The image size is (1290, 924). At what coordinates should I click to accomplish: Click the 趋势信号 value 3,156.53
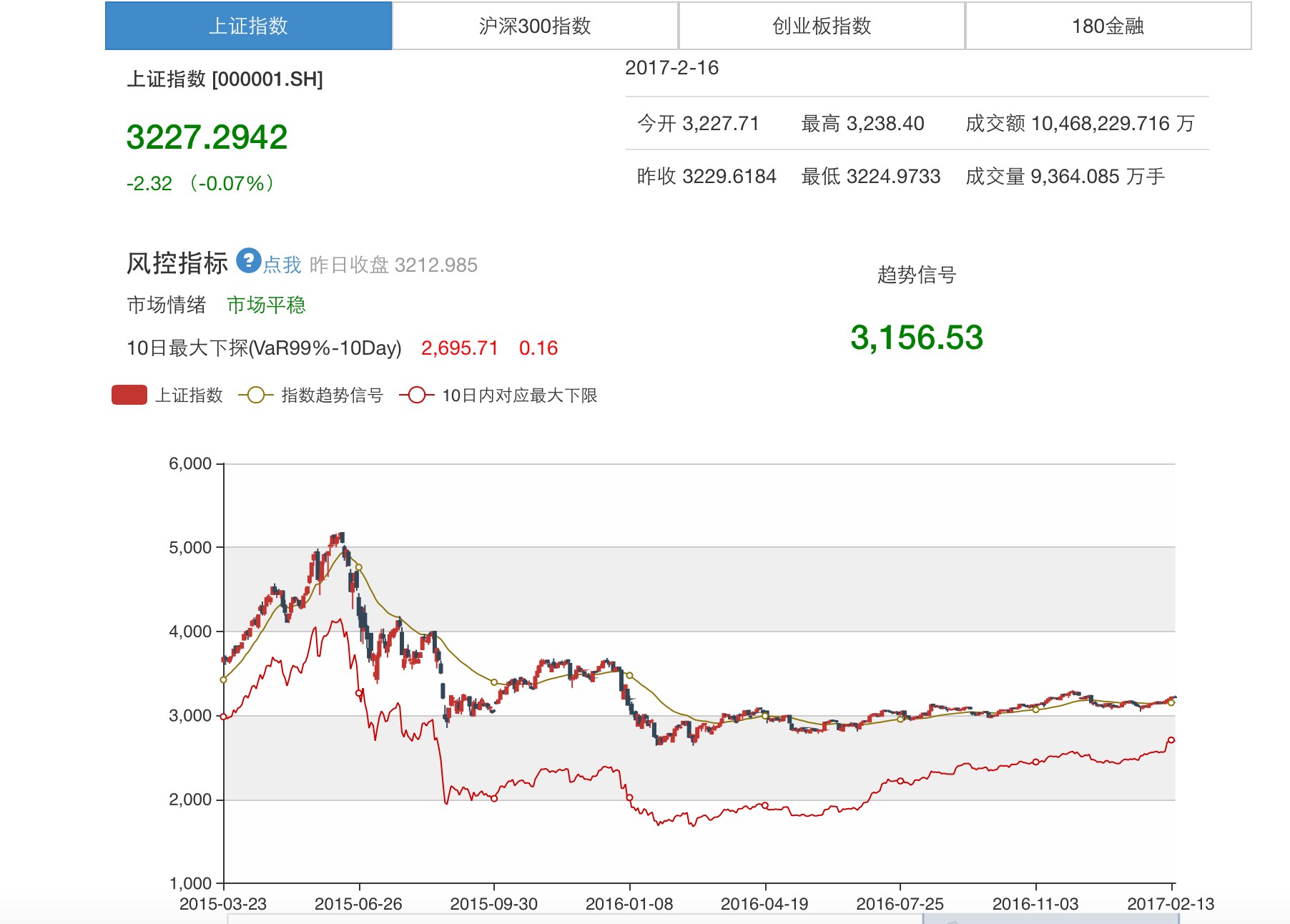917,338
